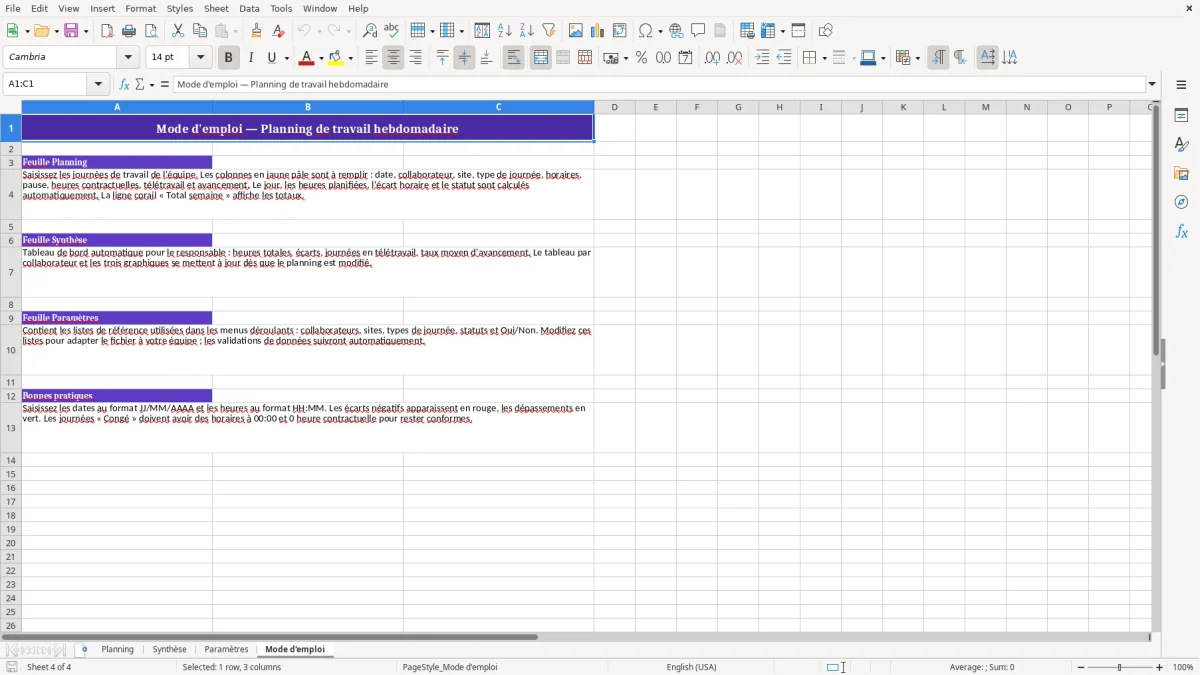Click zoom in plus button
1200x675 pixels.
coord(1160,667)
